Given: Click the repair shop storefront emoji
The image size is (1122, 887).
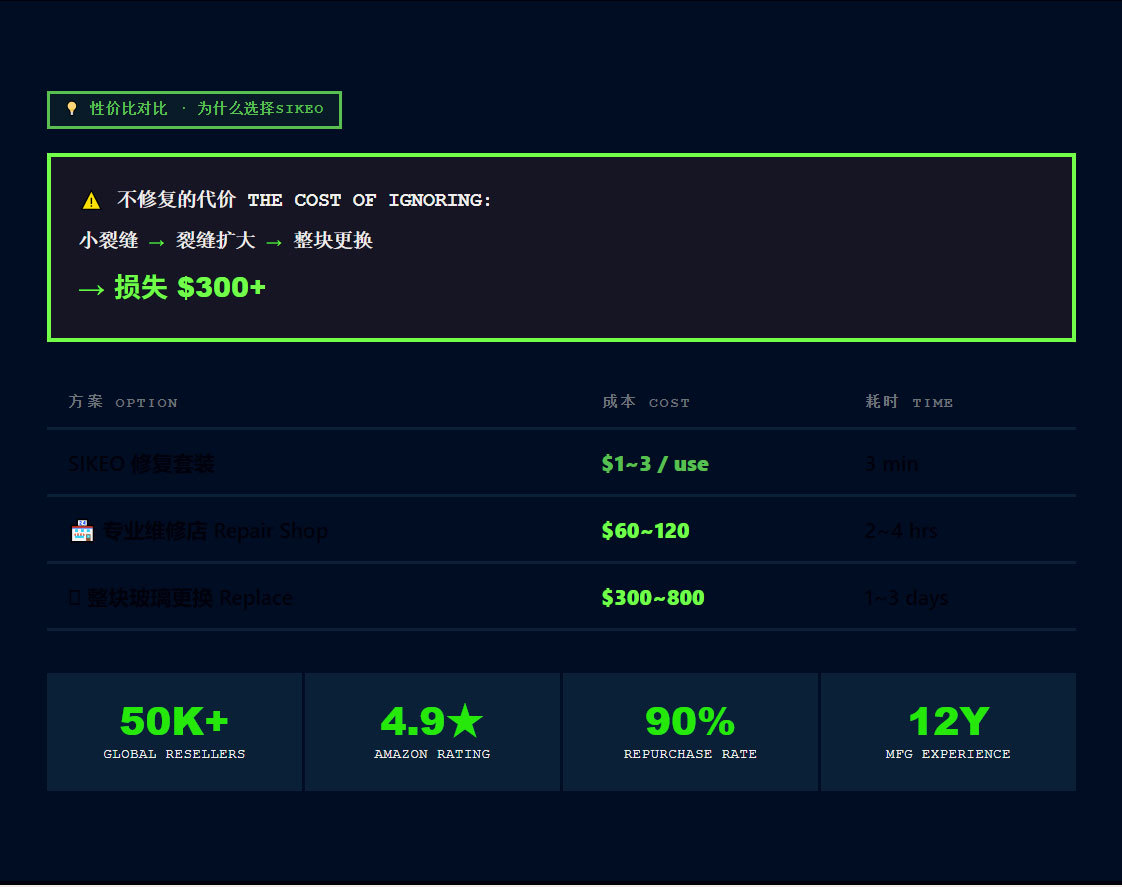Looking at the screenshot, I should coord(82,531).
